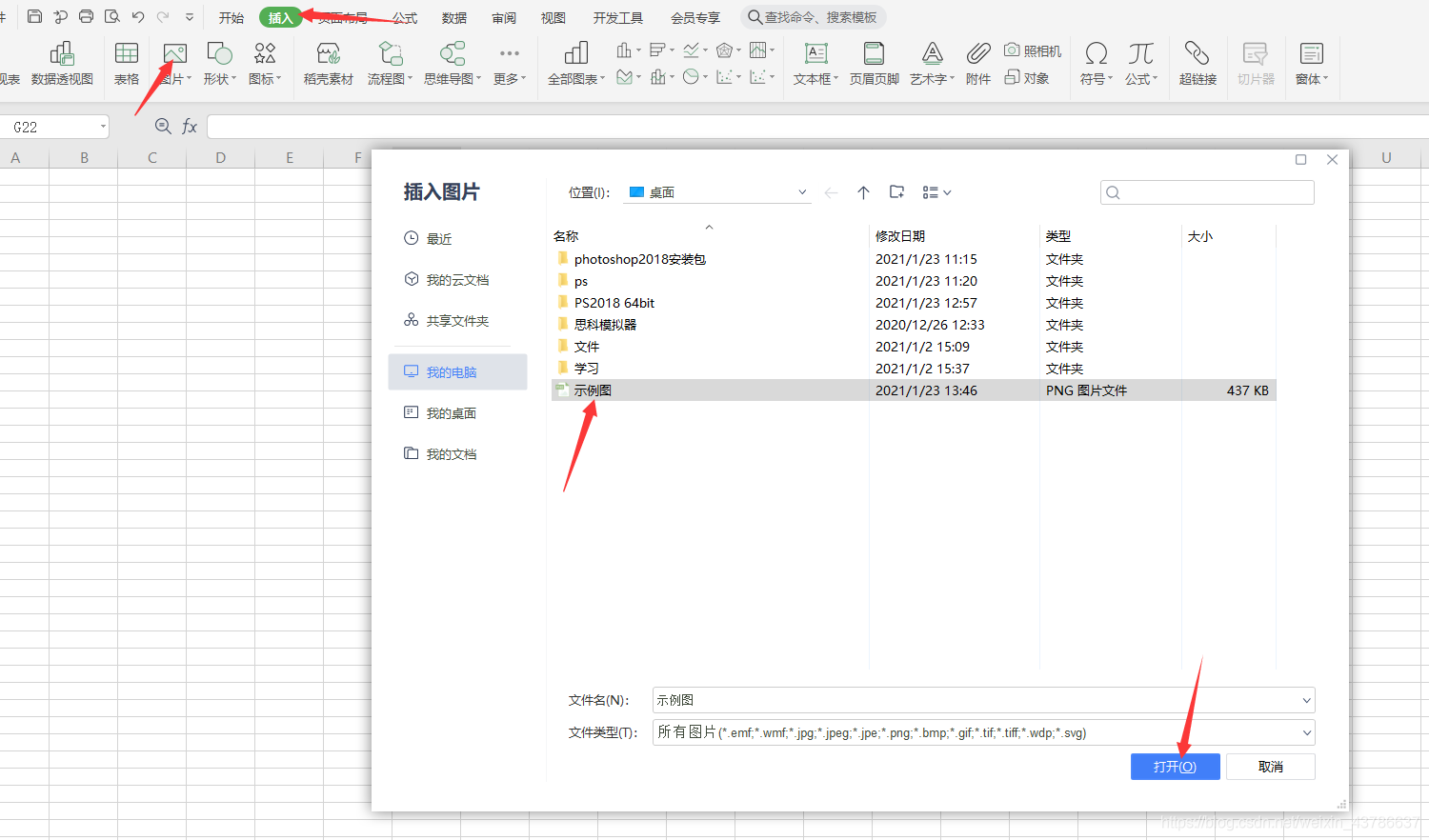Open the bar chart type dropdown
This screenshot has height=840, width=1429.
(x=662, y=50)
